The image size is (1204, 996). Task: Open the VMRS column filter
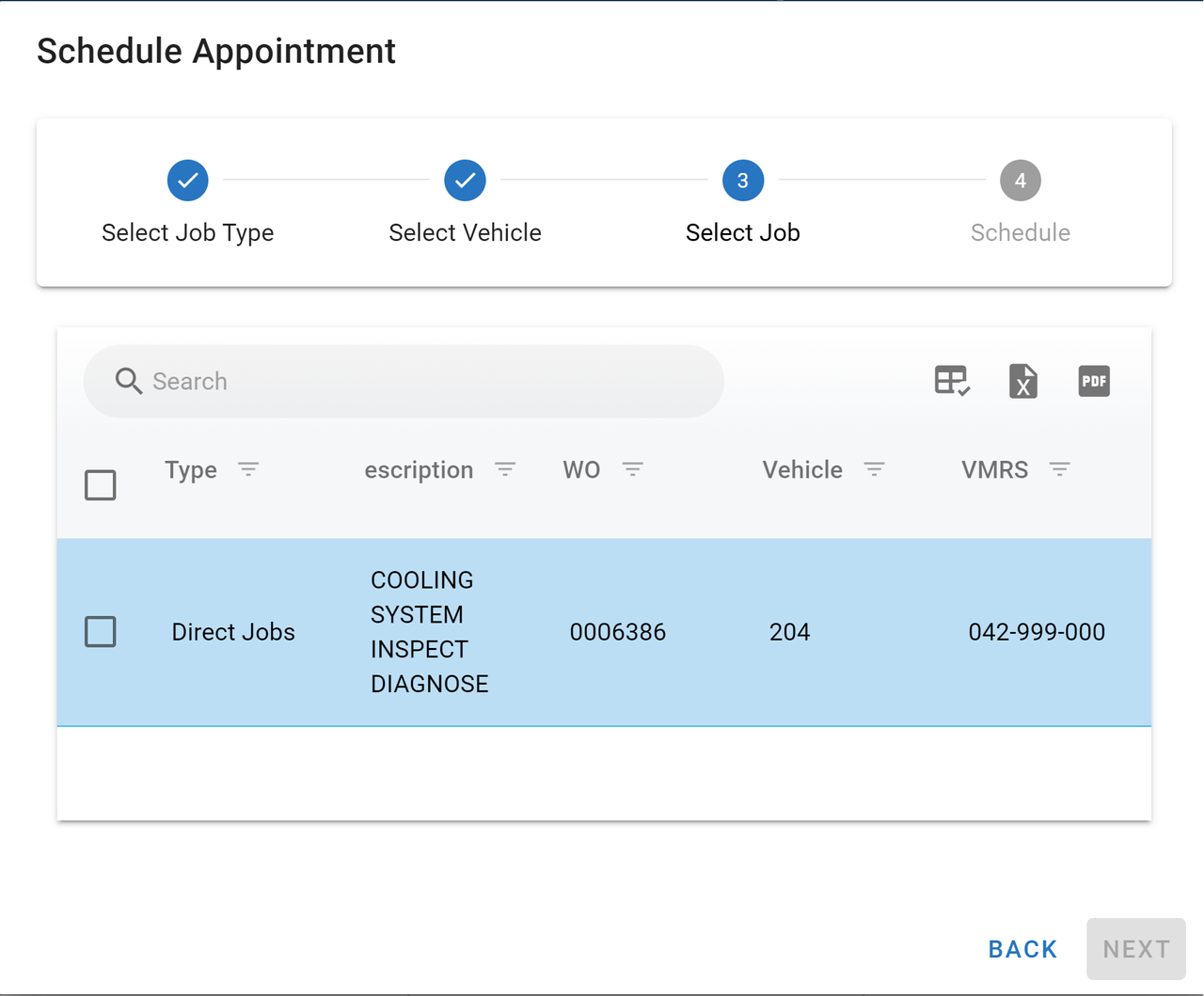tap(1060, 469)
